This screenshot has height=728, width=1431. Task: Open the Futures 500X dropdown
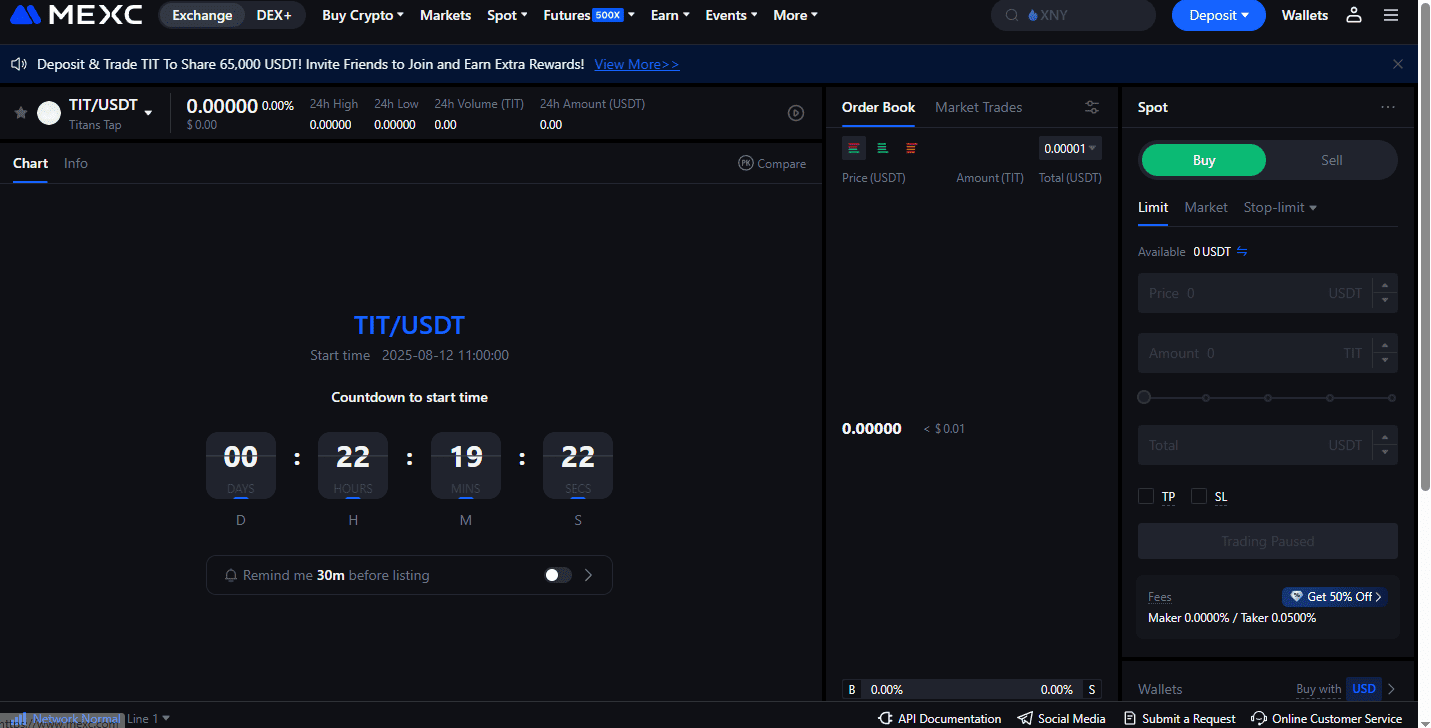point(589,15)
